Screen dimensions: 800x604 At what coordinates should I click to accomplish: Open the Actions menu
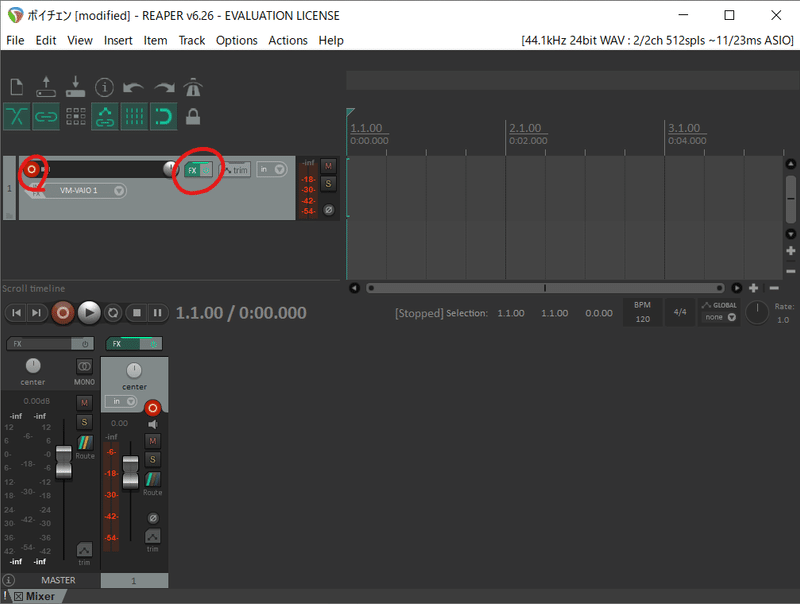click(288, 40)
